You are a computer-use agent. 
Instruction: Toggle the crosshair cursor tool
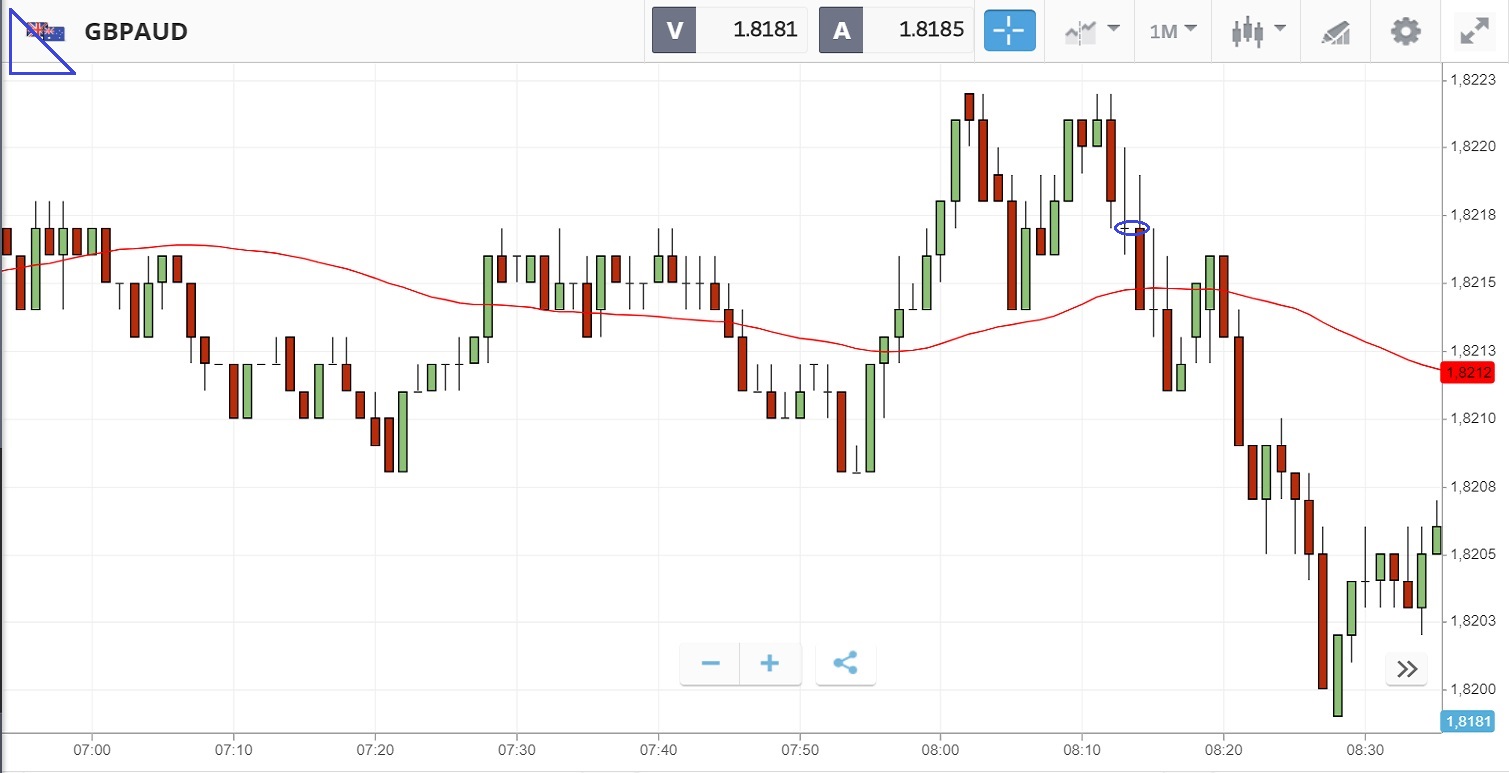tap(1009, 30)
